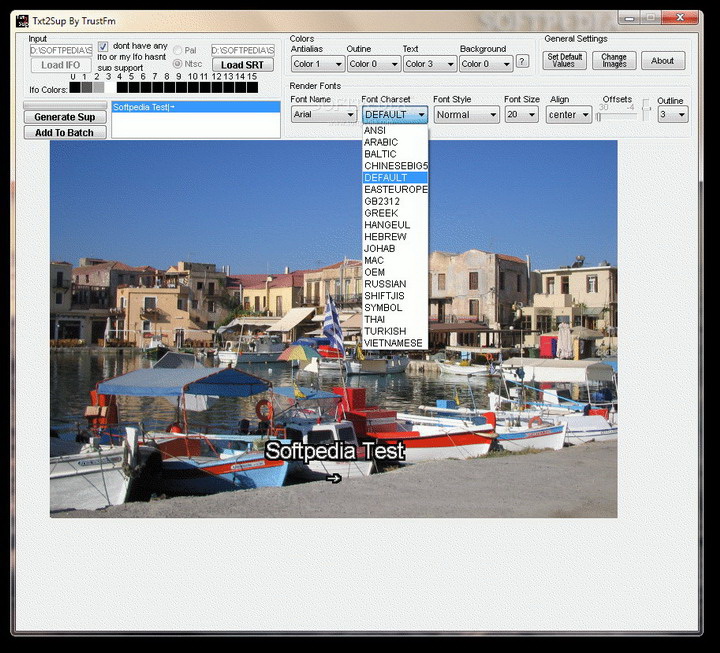Click Ifo color swatch 1 (dark gray)

[87, 88]
